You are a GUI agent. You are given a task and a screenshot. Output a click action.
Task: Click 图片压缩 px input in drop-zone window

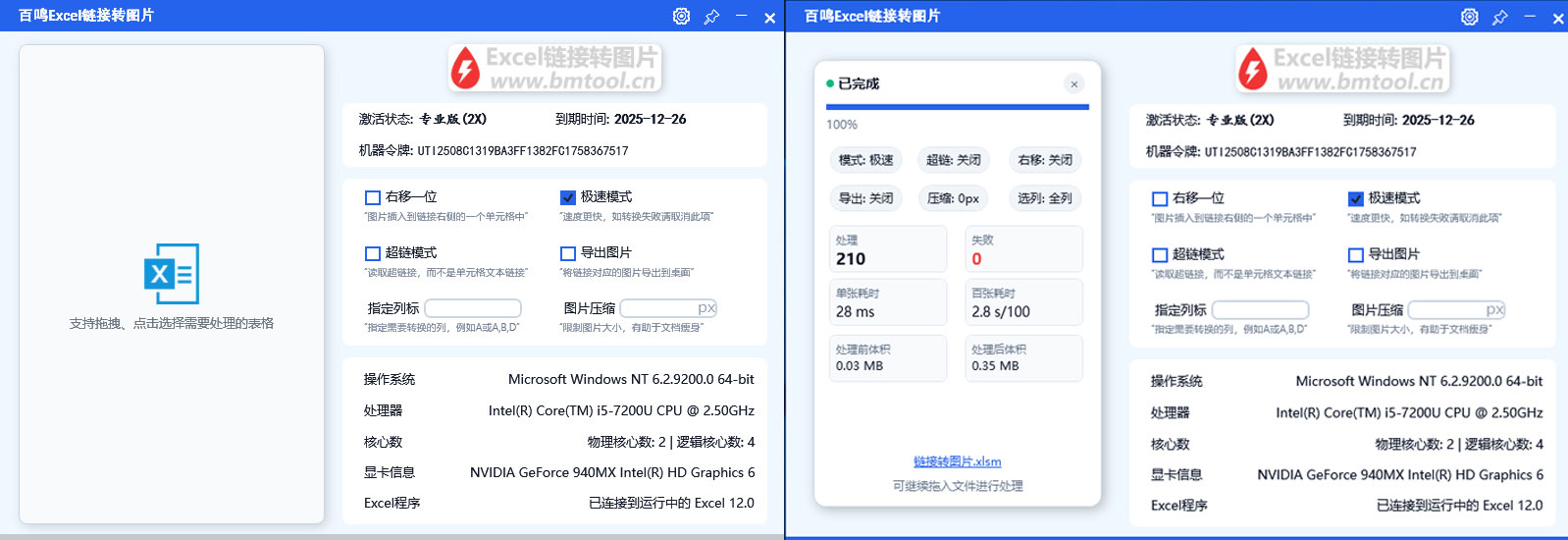point(668,308)
